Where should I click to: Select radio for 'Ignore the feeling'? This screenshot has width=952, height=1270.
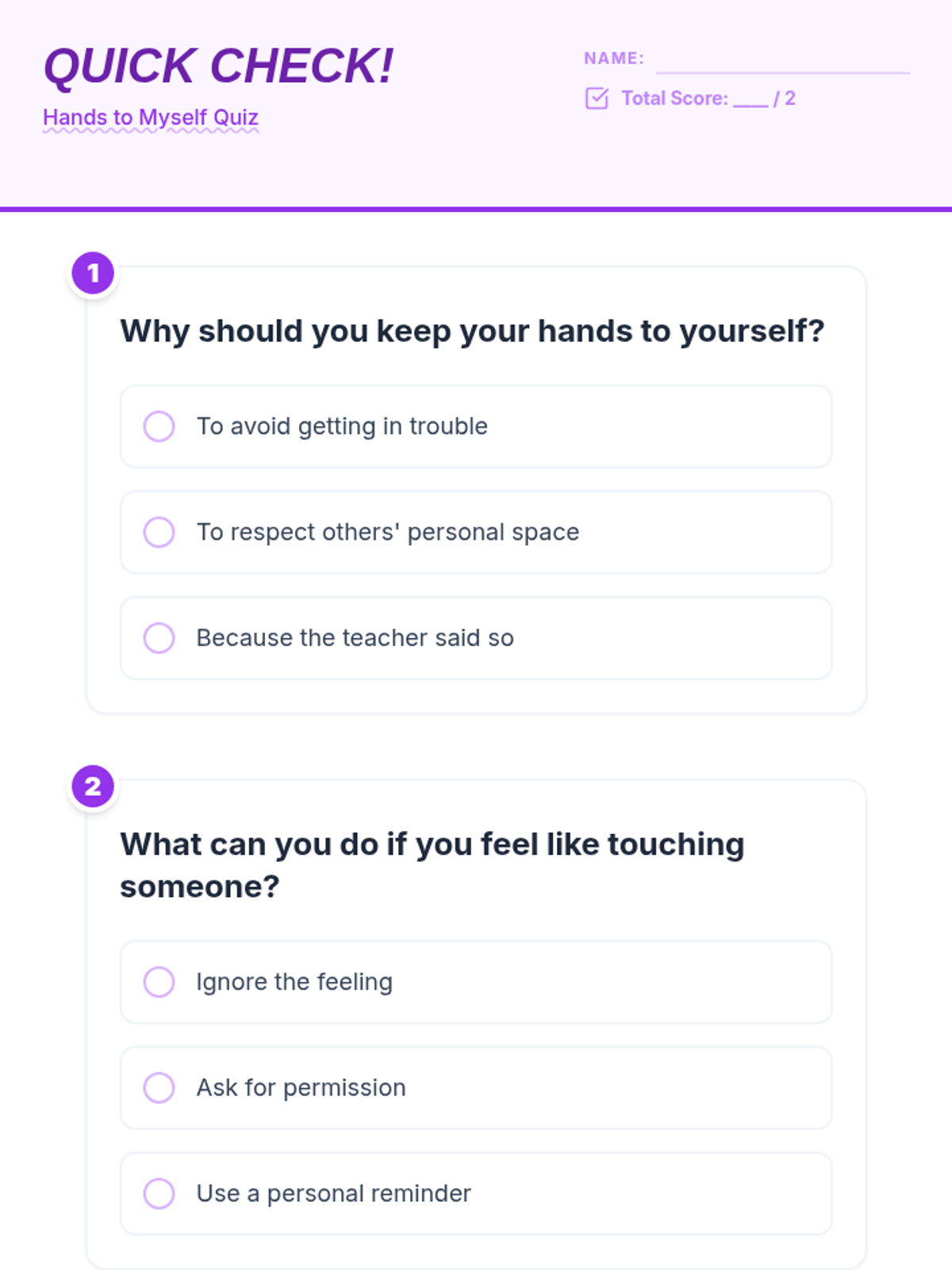(159, 982)
